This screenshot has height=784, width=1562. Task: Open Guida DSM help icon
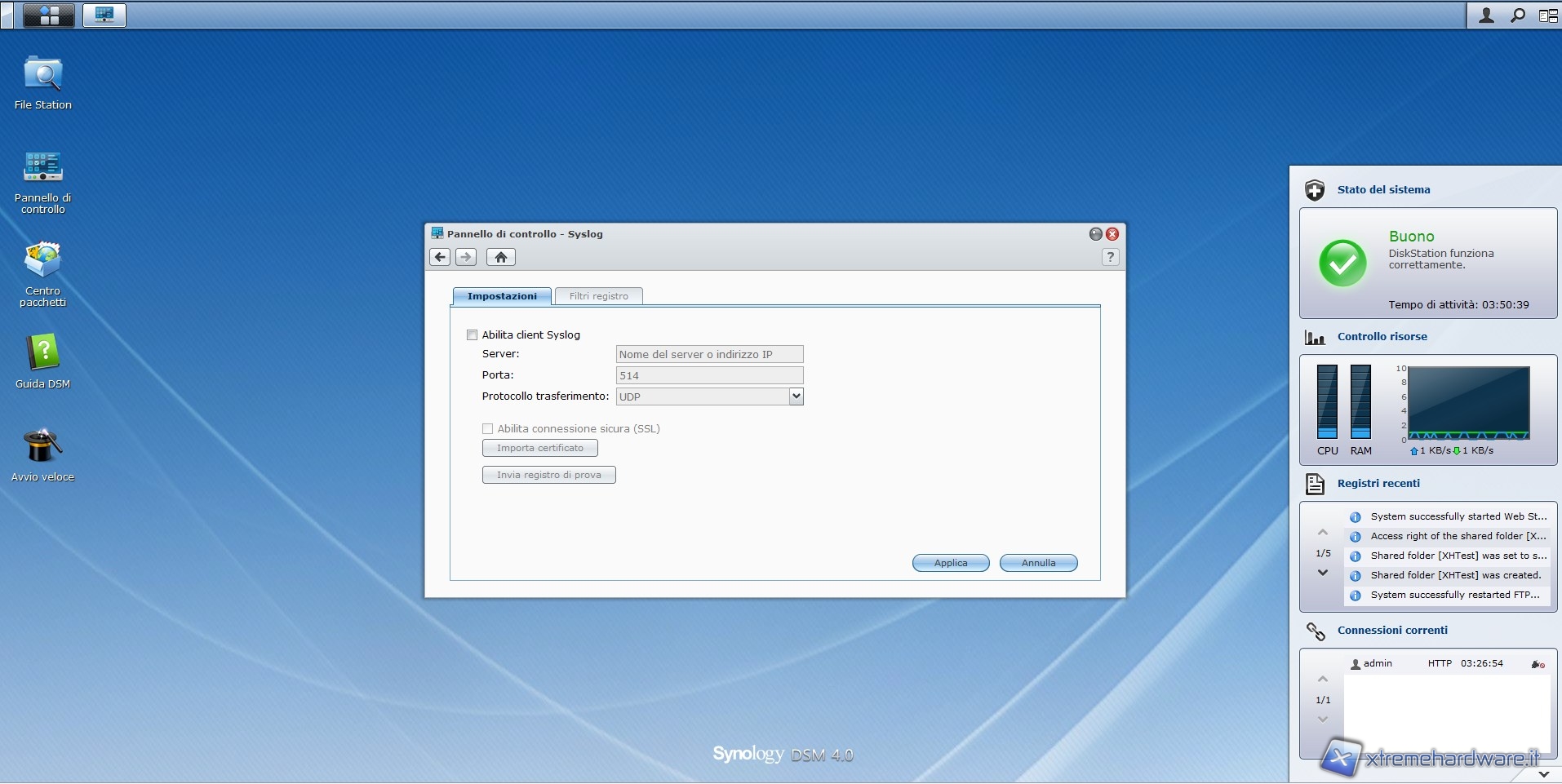(x=42, y=354)
